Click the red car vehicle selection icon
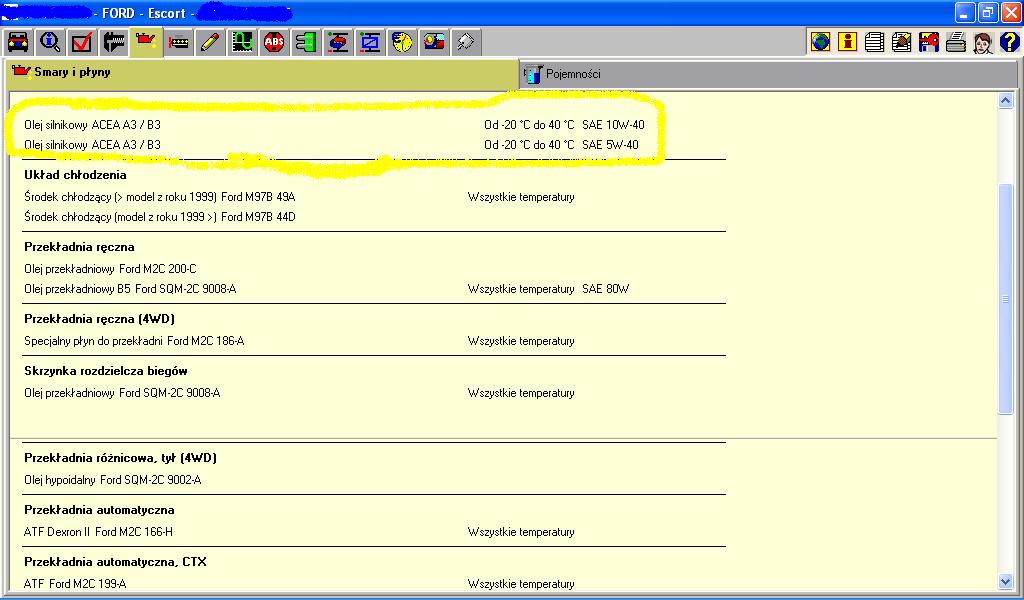1024x600 pixels. [18, 42]
